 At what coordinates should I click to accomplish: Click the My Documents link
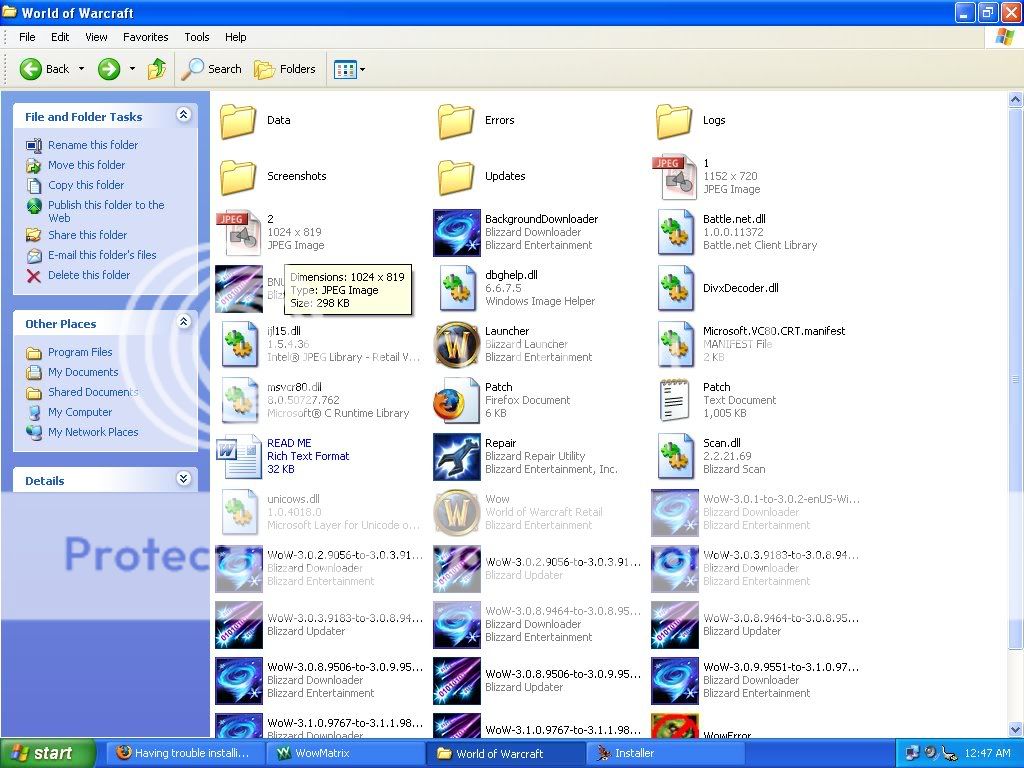coord(83,372)
